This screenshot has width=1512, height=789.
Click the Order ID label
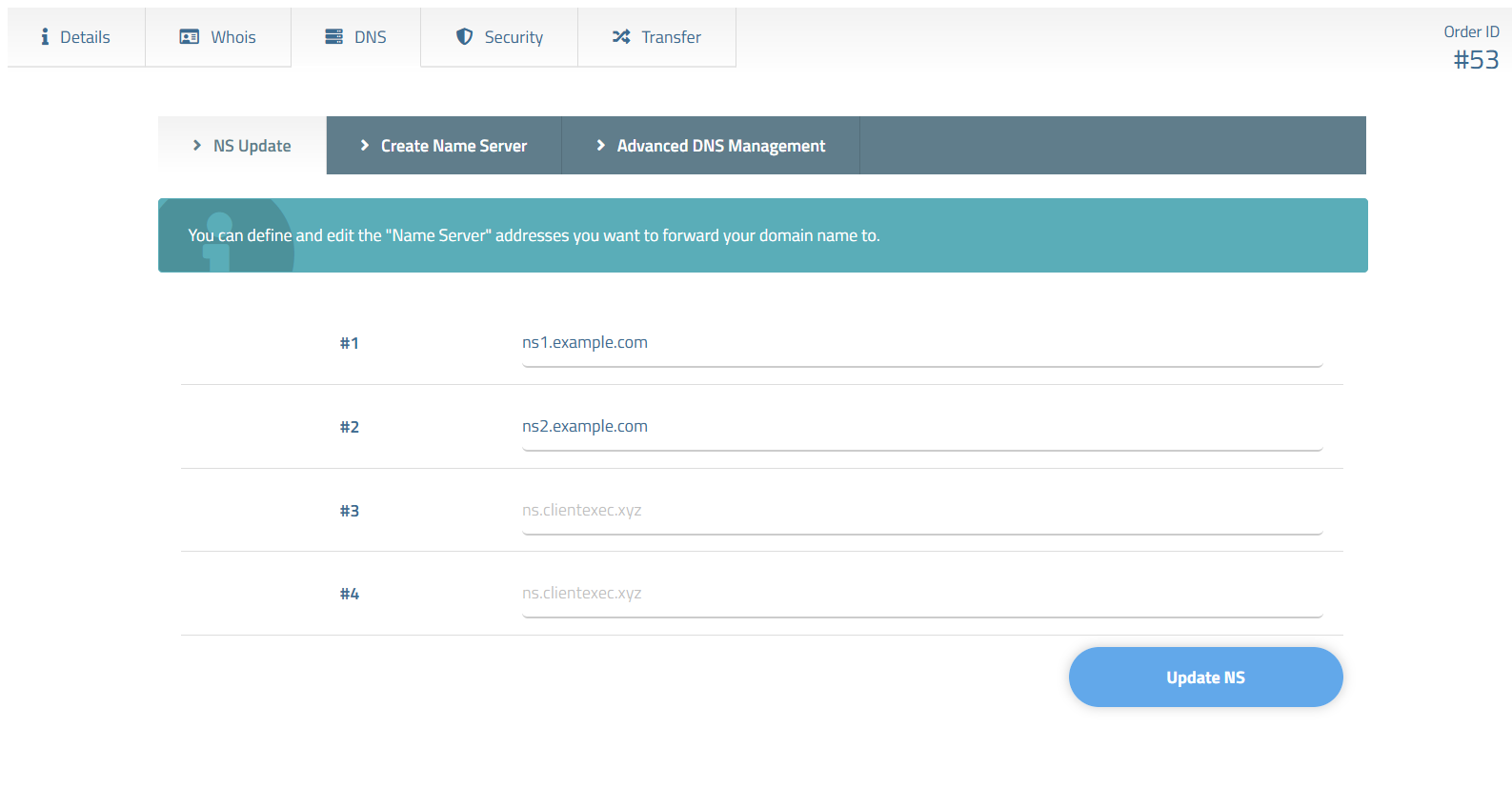click(1471, 31)
